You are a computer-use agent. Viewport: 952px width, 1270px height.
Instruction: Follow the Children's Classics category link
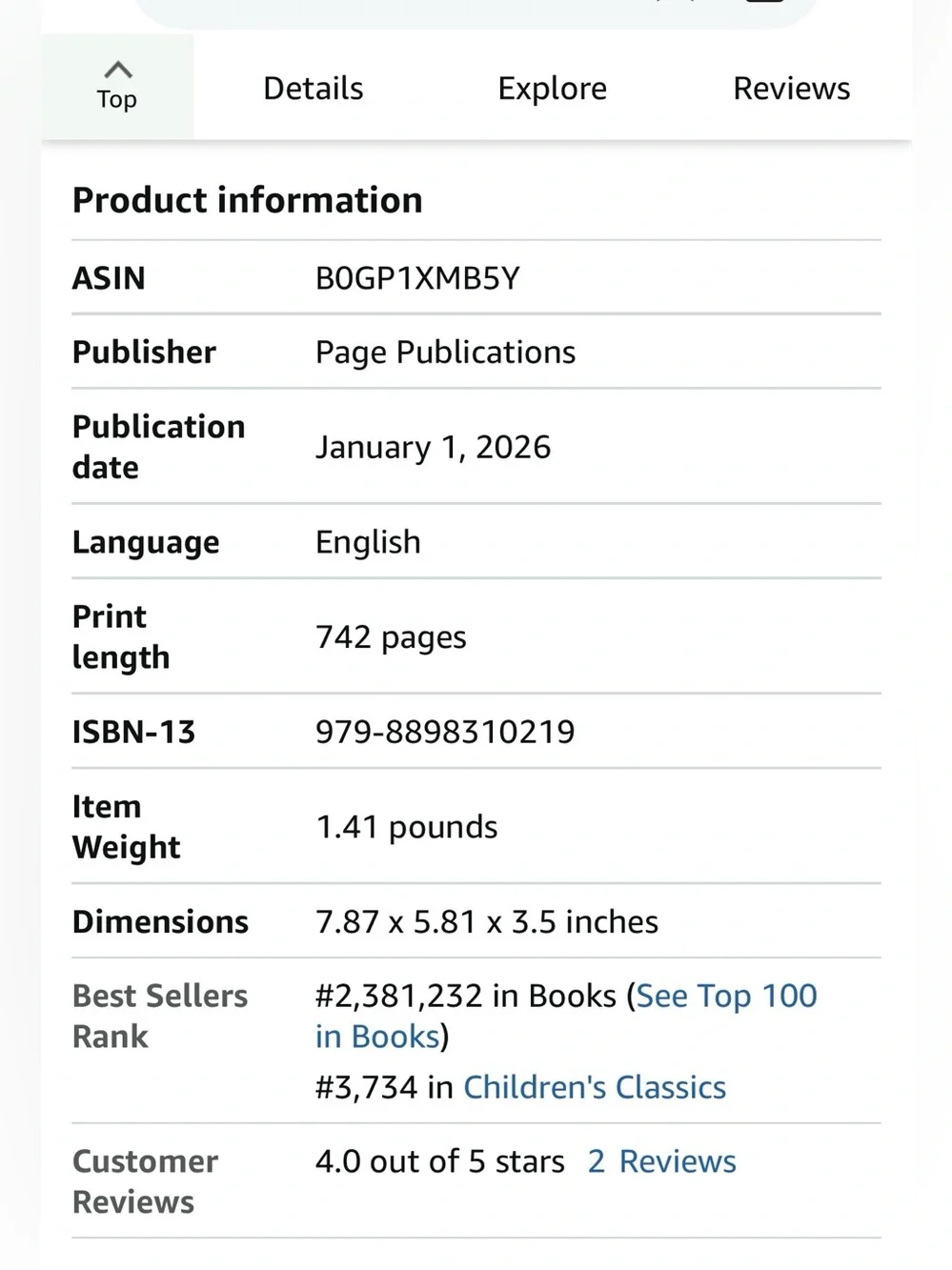click(x=595, y=1087)
